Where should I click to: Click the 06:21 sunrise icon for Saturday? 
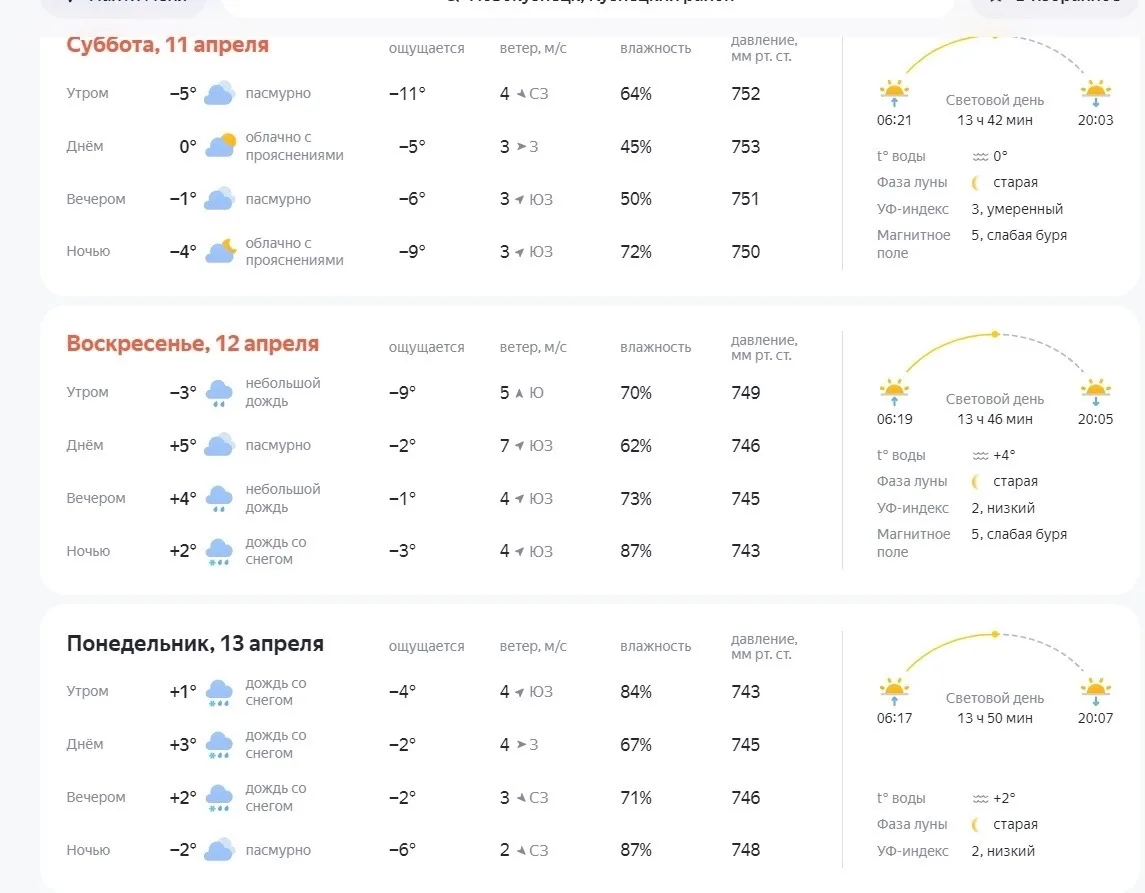click(x=894, y=94)
